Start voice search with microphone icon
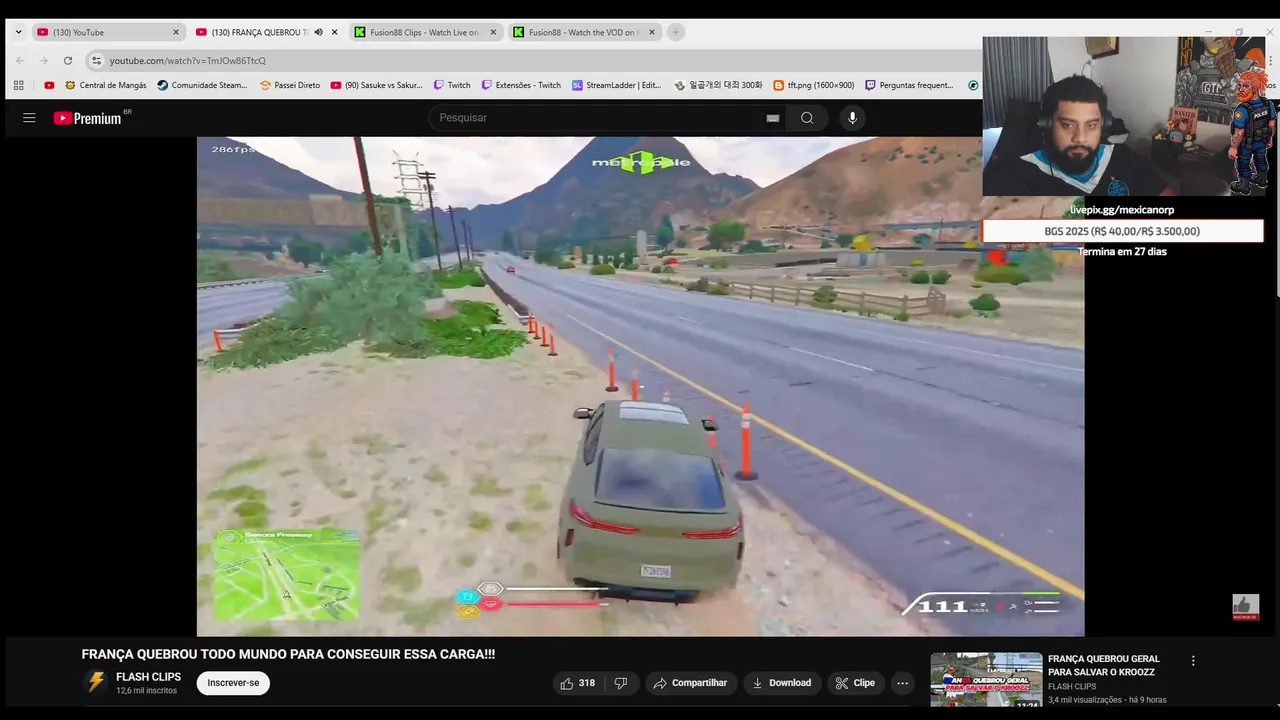The width and height of the screenshot is (1280, 720). click(x=852, y=118)
